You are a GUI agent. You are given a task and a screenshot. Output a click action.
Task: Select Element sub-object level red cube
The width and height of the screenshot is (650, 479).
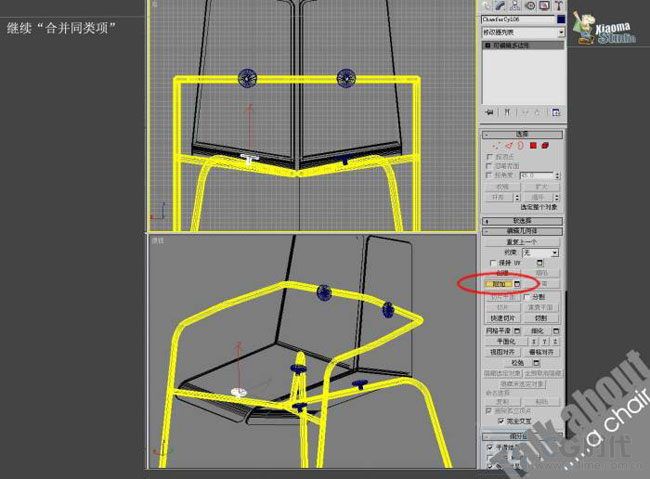coord(545,146)
